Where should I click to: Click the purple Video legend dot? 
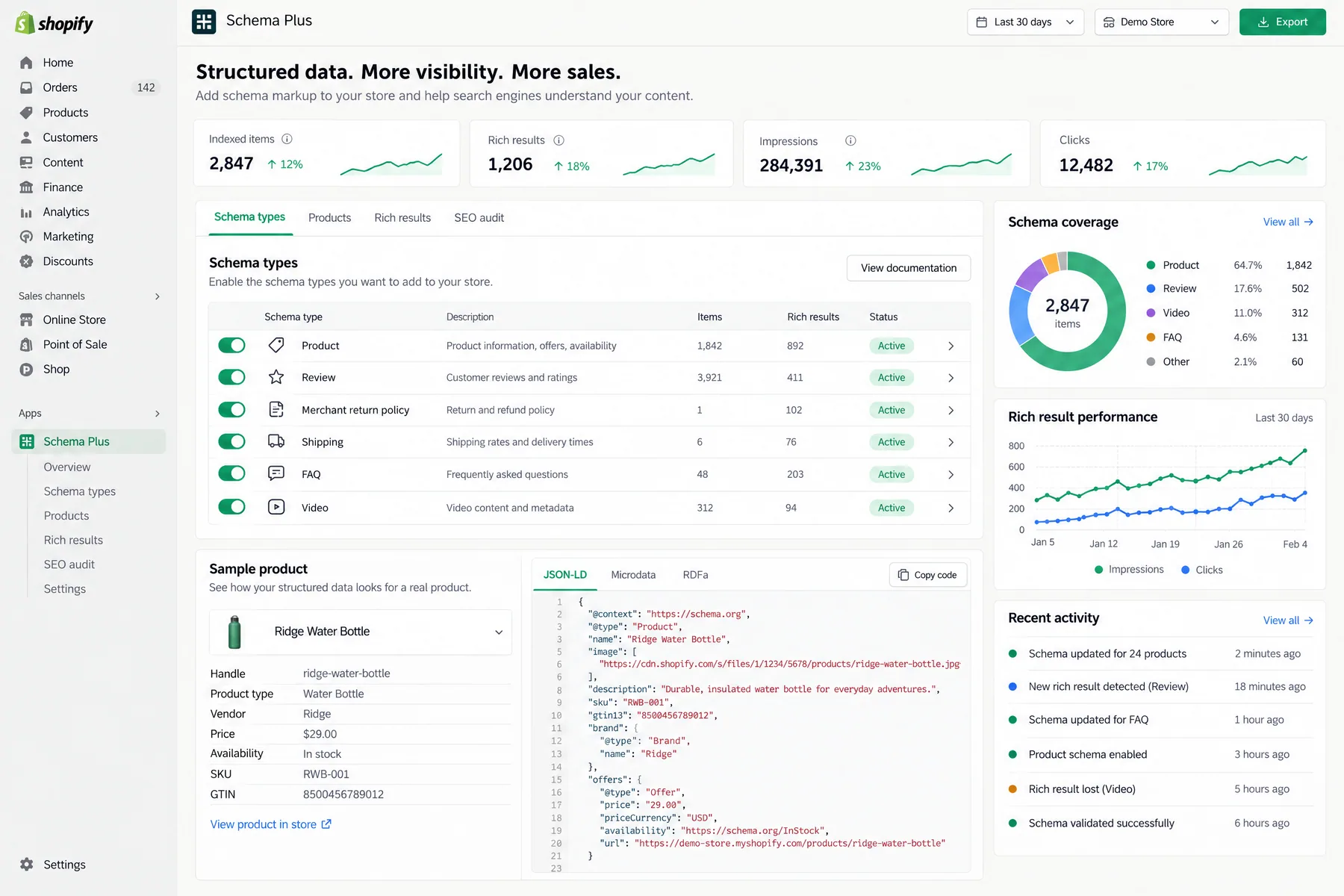tap(1151, 313)
